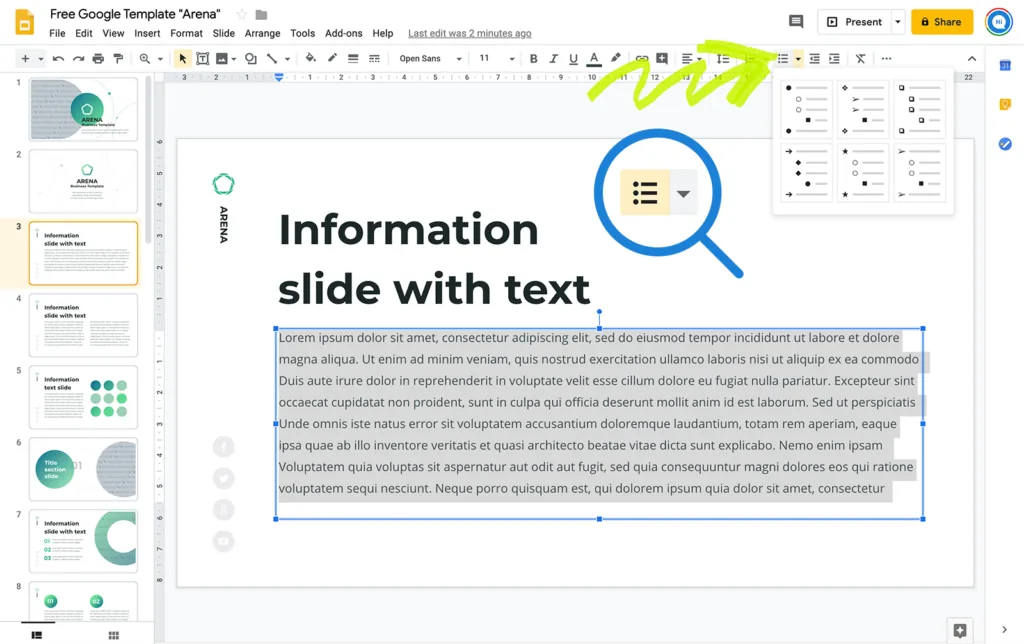Open the Google Keep side panel
This screenshot has width=1024, height=644.
1005,104
